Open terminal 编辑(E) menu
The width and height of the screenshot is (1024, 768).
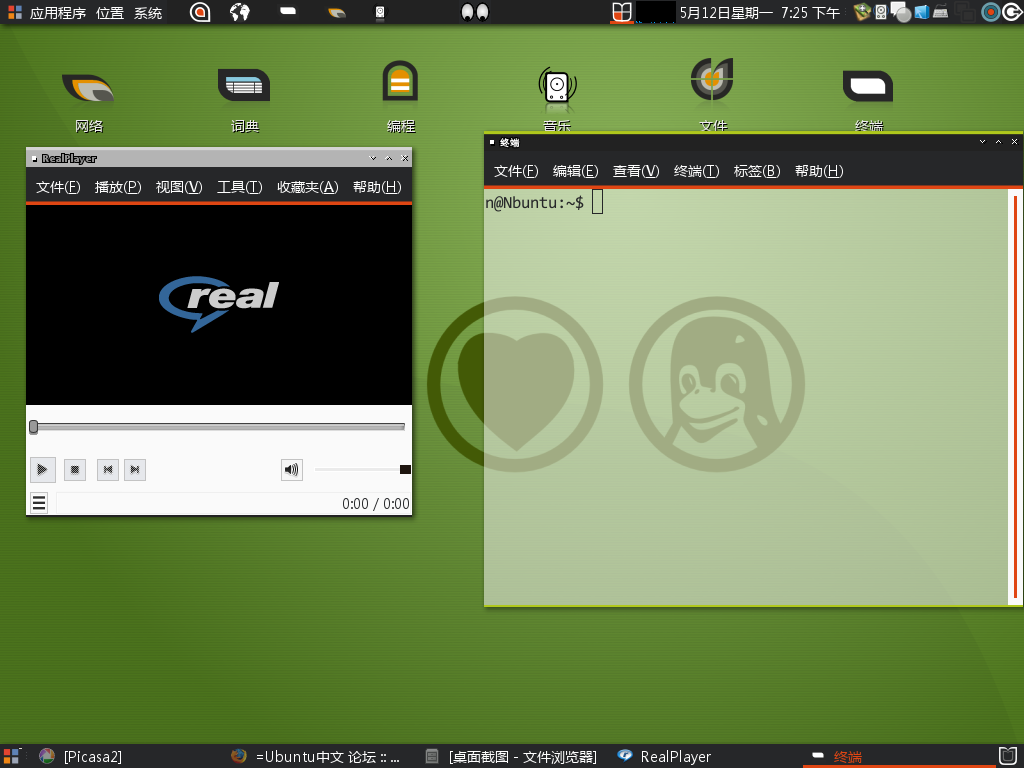pos(575,171)
